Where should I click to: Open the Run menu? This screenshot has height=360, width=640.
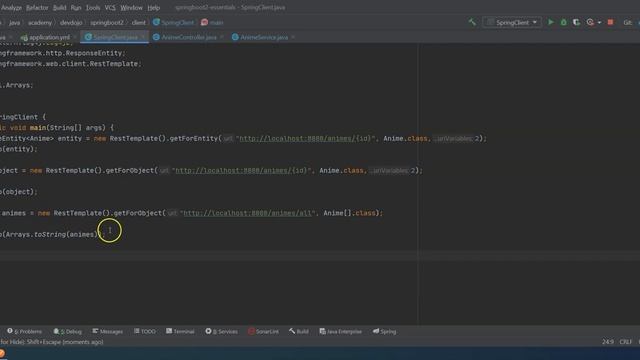pos(76,8)
